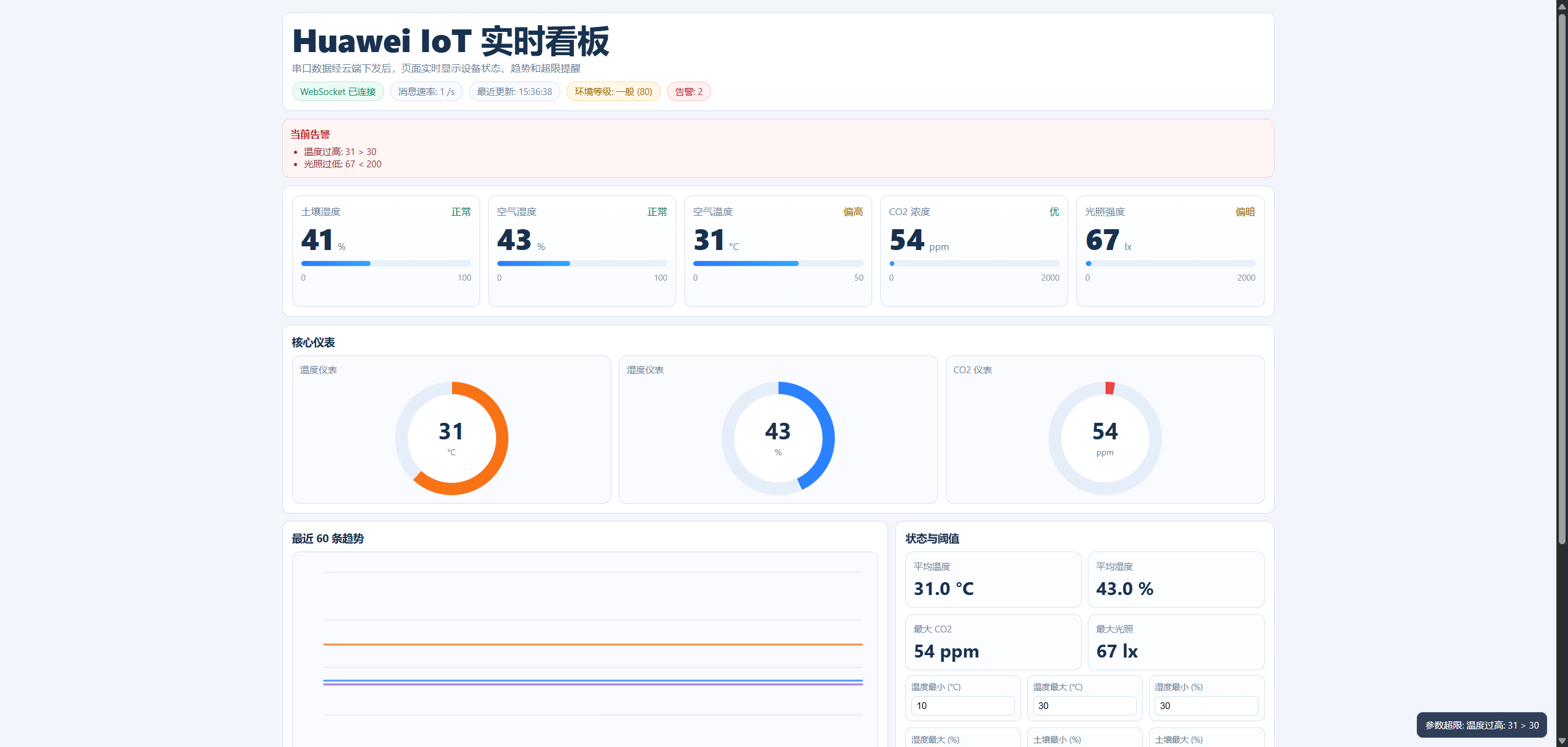Image resolution: width=1568 pixels, height=747 pixels.
Task: Click the 最大 CO2 54 ppm stat card
Action: [993, 642]
